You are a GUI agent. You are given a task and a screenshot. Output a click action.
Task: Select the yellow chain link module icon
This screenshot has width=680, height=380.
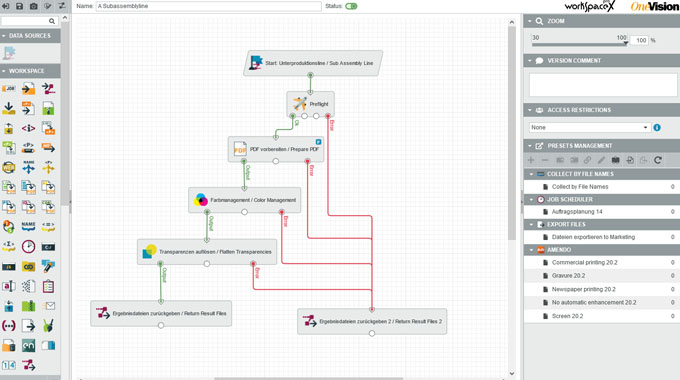(28, 267)
